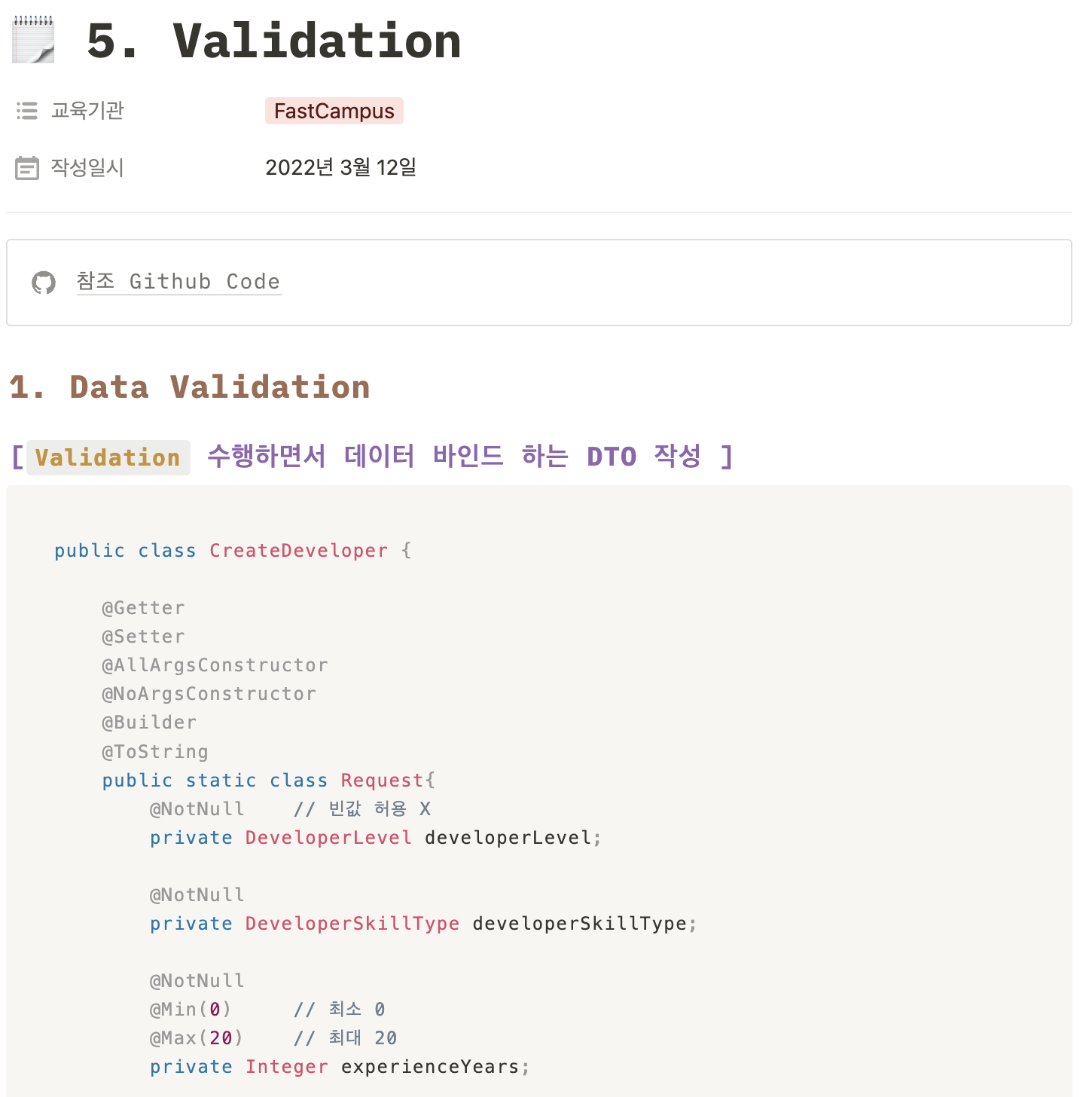Click the @AllArgsConstructor annotation line

click(x=215, y=665)
